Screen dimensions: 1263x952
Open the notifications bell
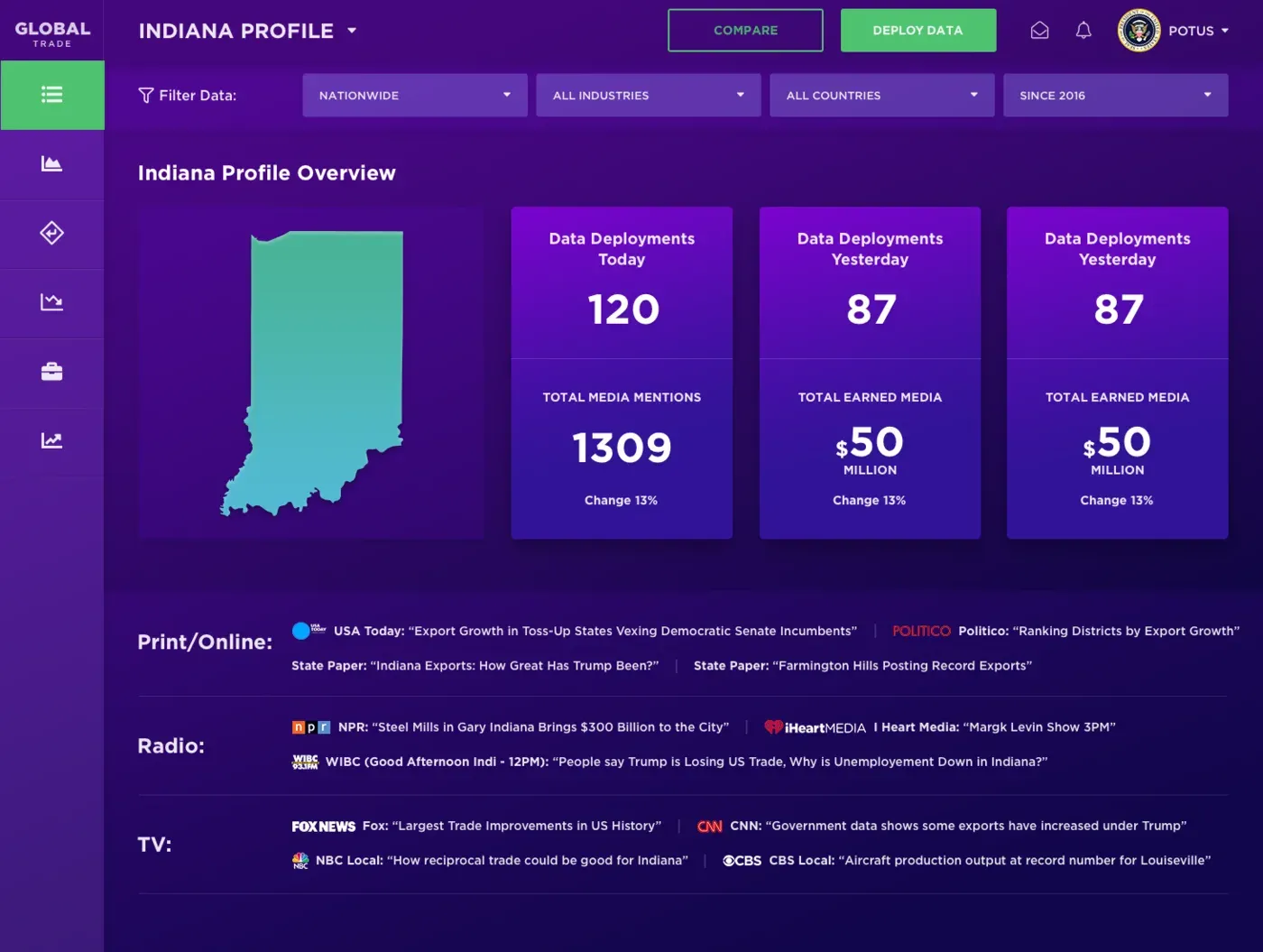[1083, 31]
